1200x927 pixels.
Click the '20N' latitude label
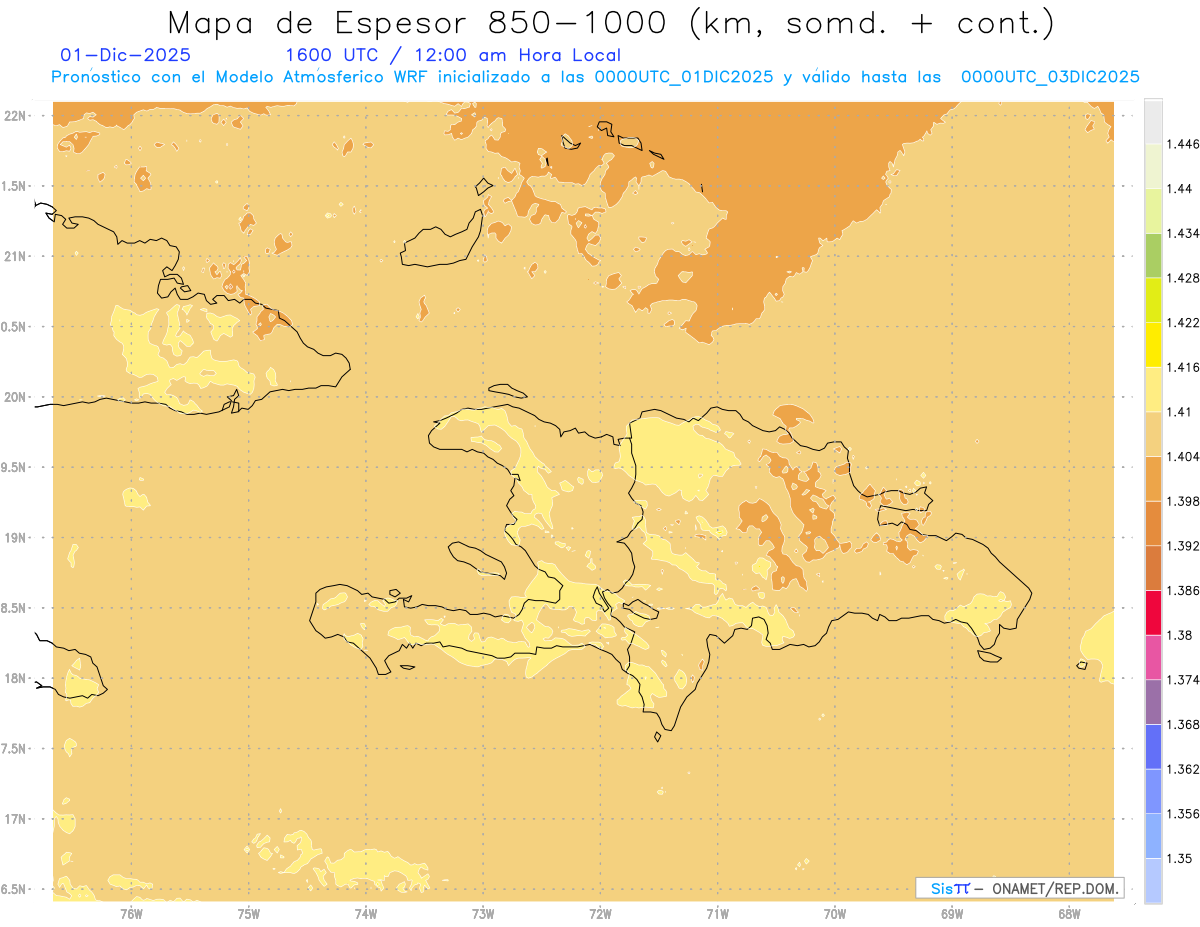(x=15, y=397)
